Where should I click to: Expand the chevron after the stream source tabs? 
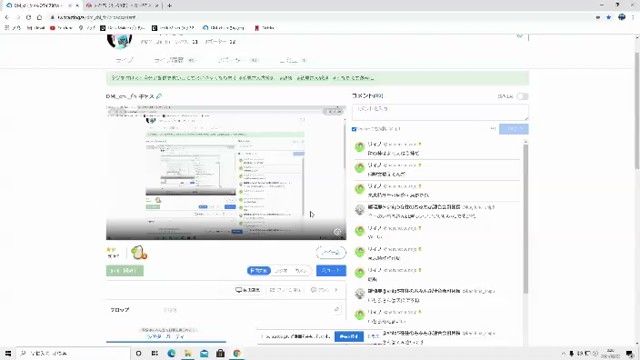click(x=337, y=290)
